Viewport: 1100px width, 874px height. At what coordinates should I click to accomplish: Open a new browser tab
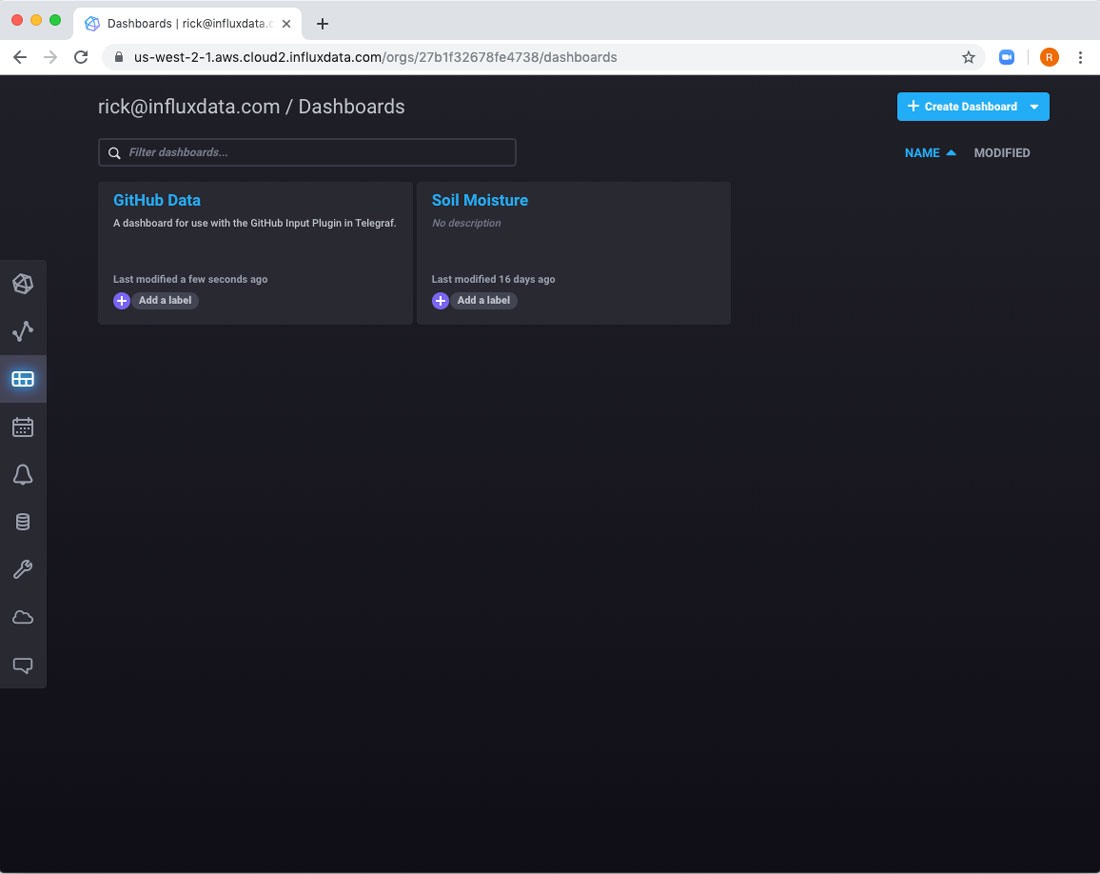[x=322, y=24]
